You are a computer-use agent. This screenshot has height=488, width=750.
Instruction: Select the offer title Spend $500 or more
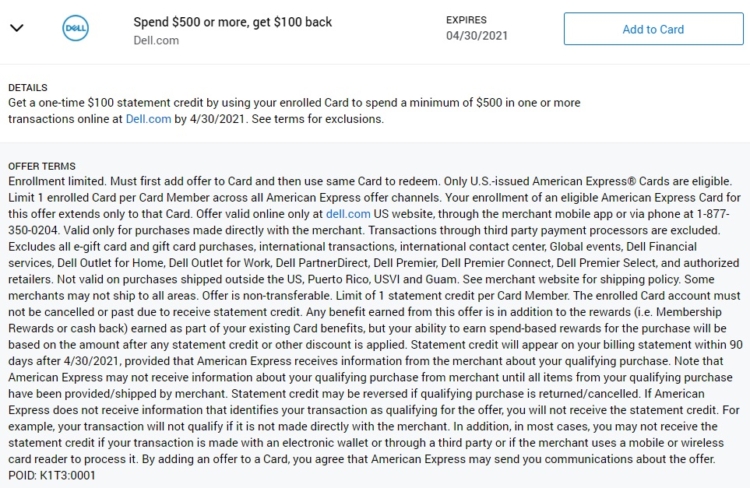232,22
